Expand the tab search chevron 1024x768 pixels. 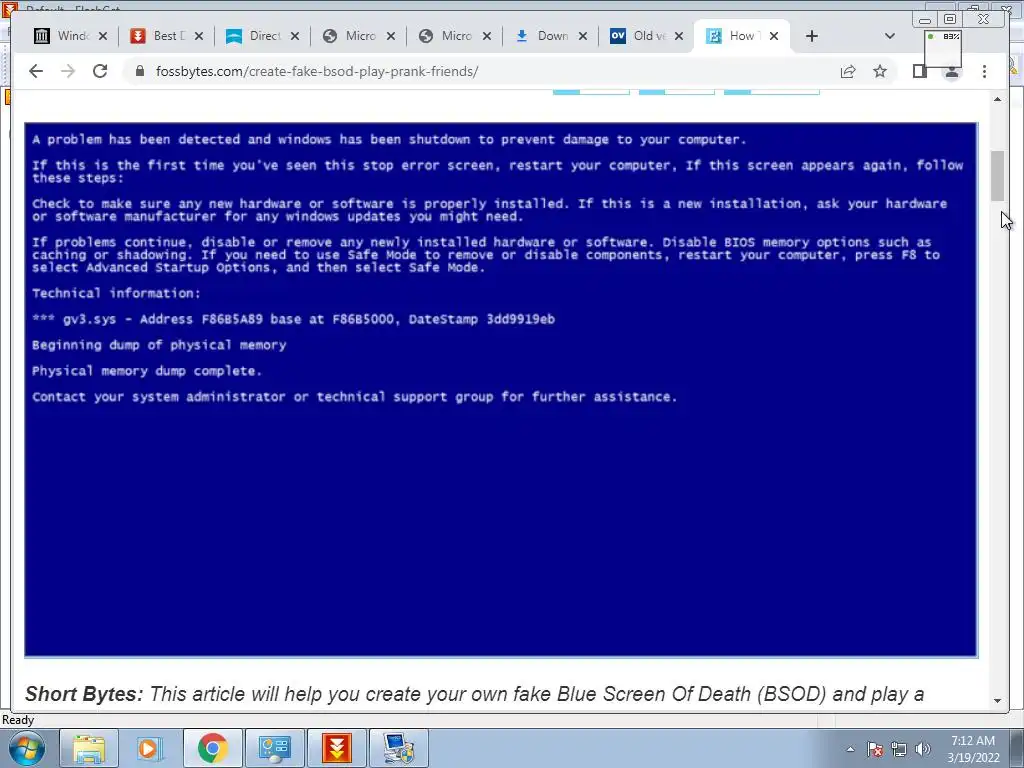(889, 36)
